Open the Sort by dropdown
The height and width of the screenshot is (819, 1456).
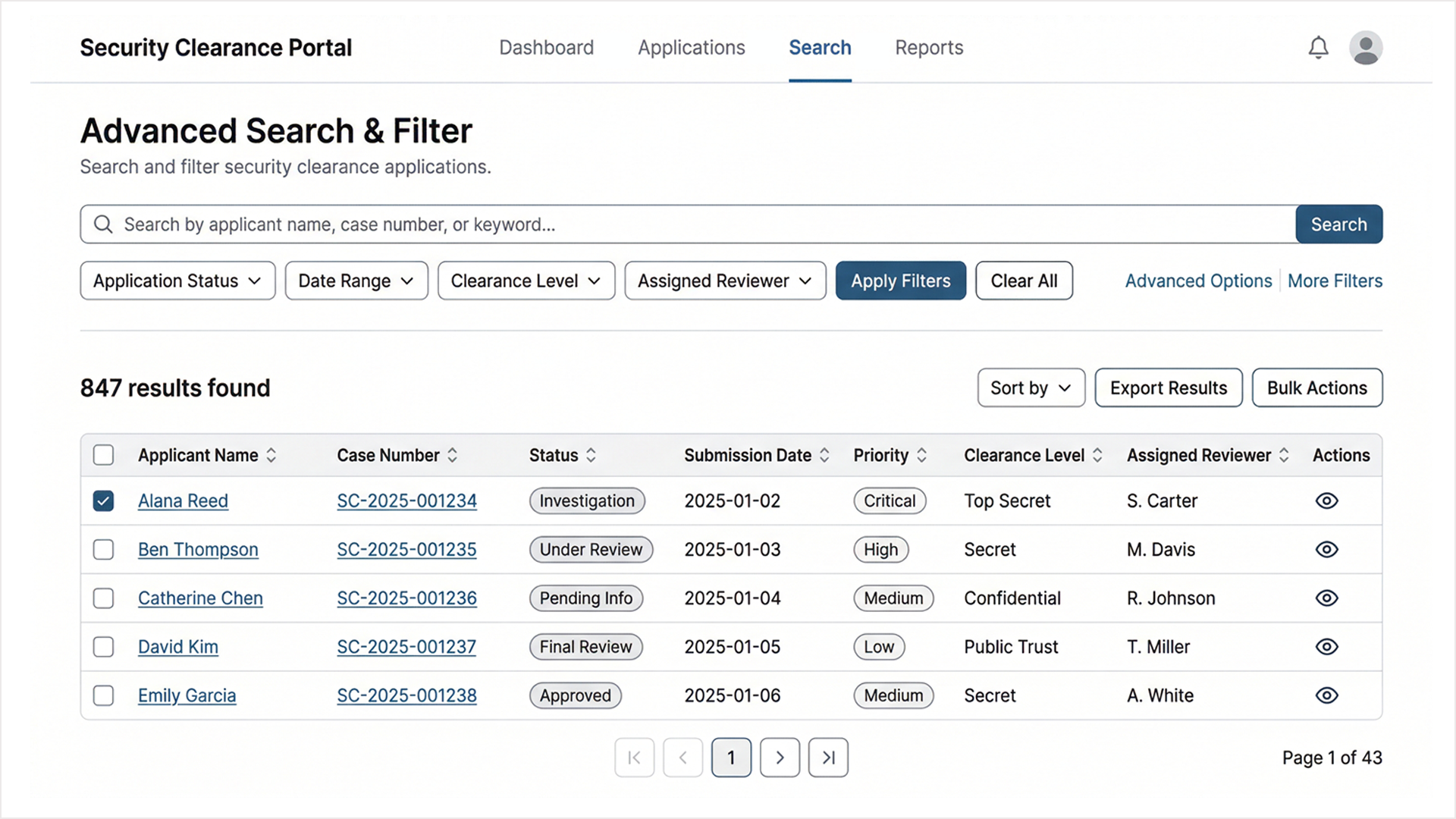coord(1031,388)
